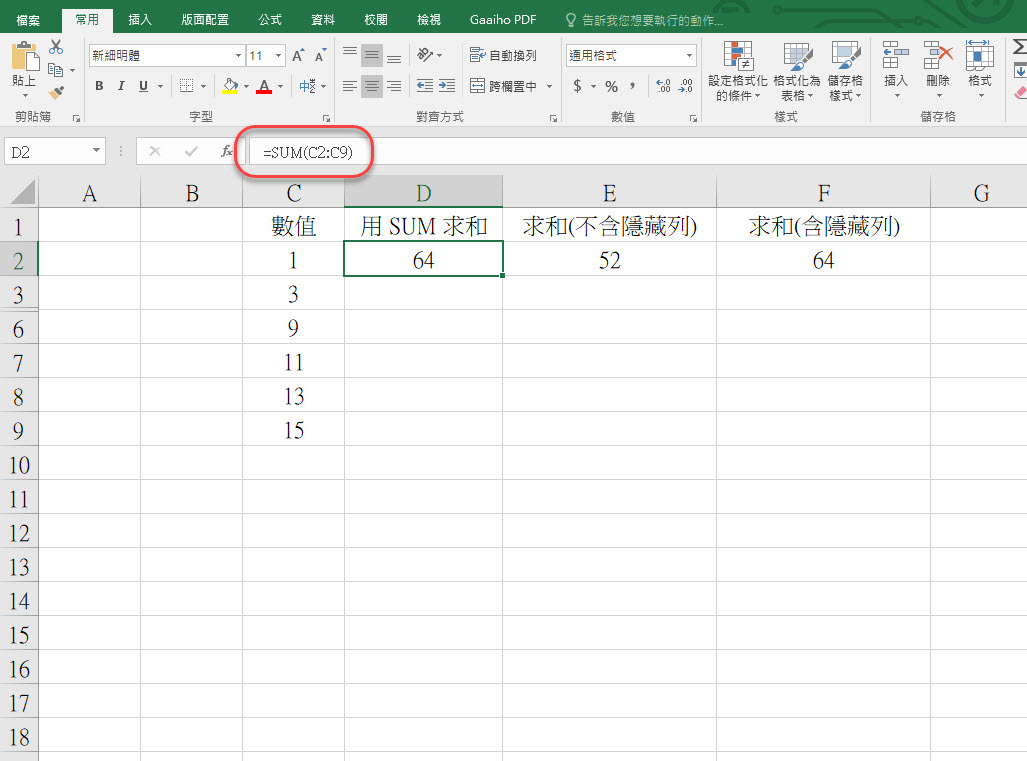
Task: Click the Increase Indent icon
Action: (446, 87)
